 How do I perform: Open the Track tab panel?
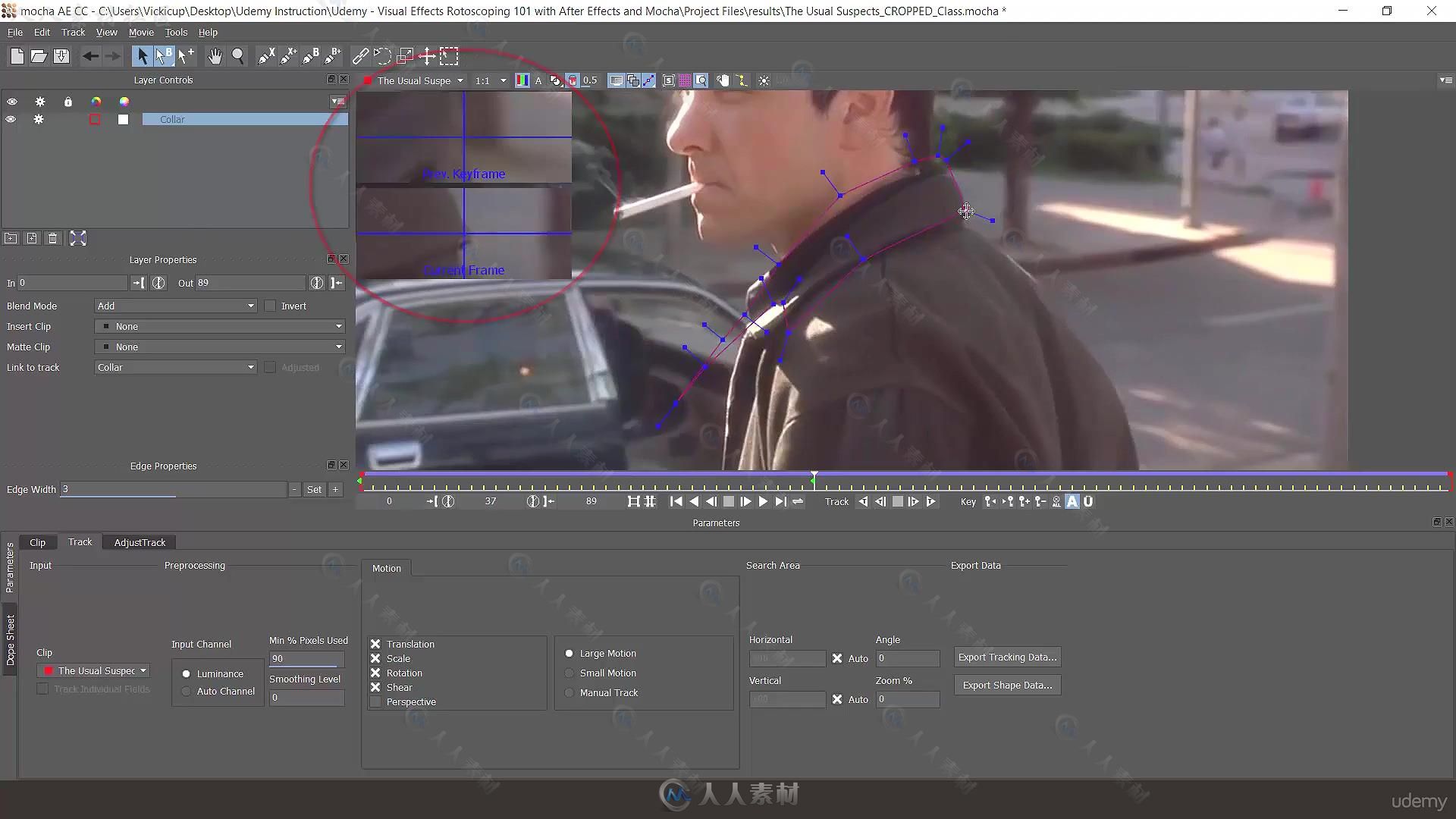[x=79, y=542]
